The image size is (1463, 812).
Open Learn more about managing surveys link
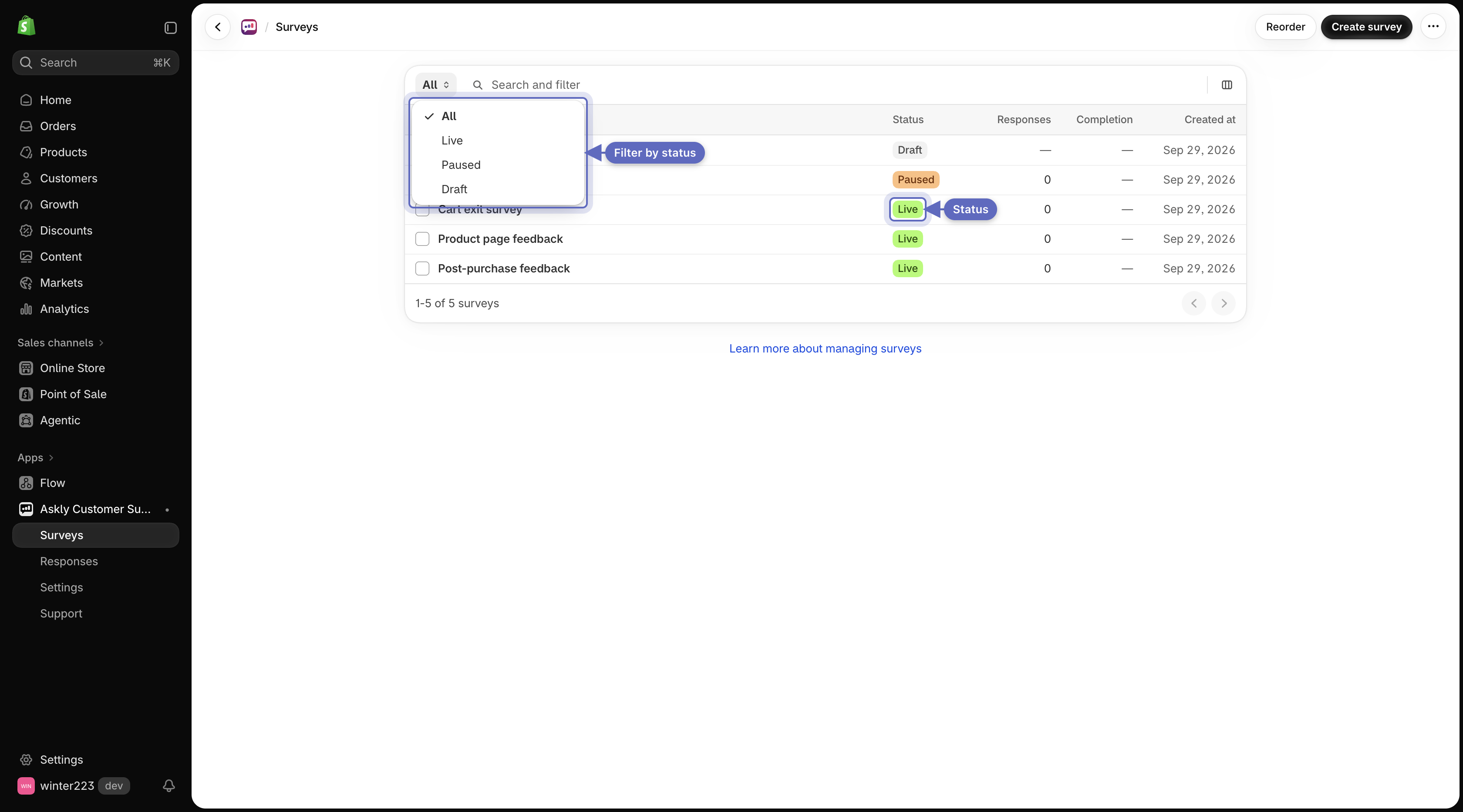pyautogui.click(x=825, y=349)
